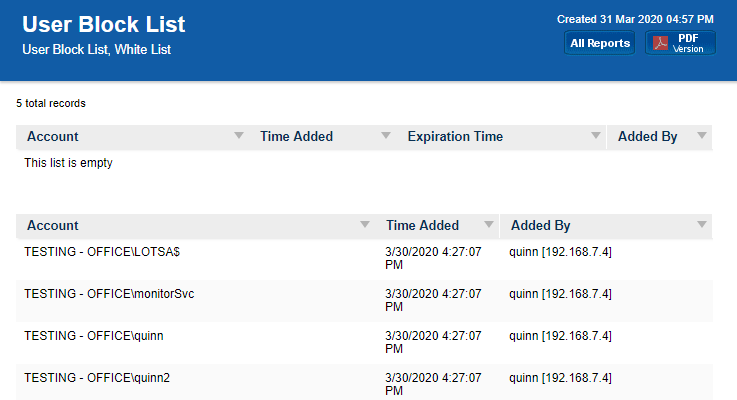Open Expiration Time column dropdown arrow
This screenshot has width=737, height=400.
596,136
